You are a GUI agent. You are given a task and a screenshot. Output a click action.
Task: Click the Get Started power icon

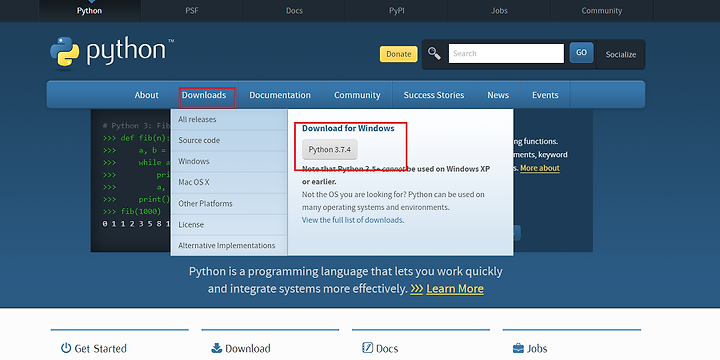[x=66, y=348]
